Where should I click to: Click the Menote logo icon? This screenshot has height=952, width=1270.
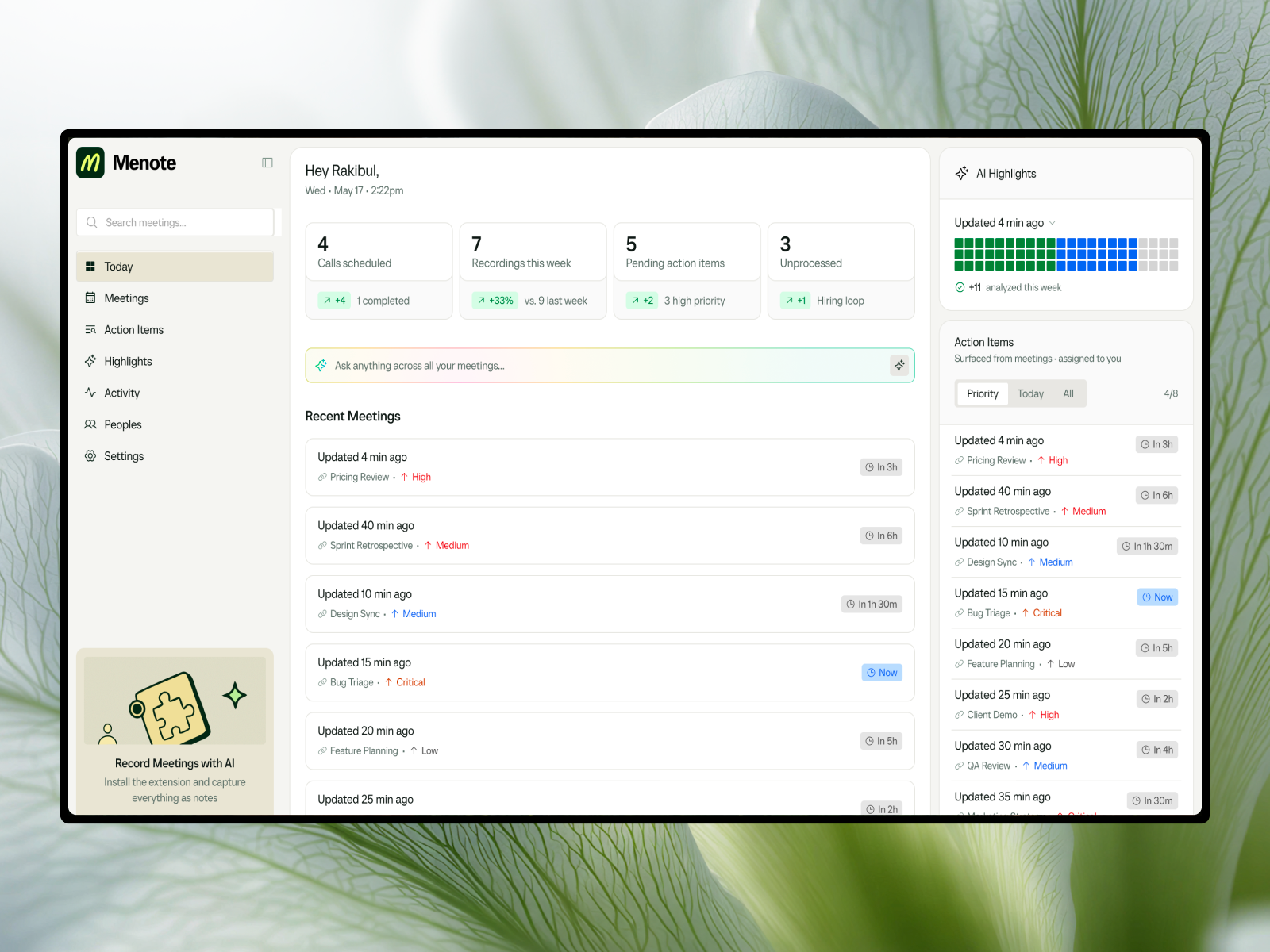click(x=90, y=163)
